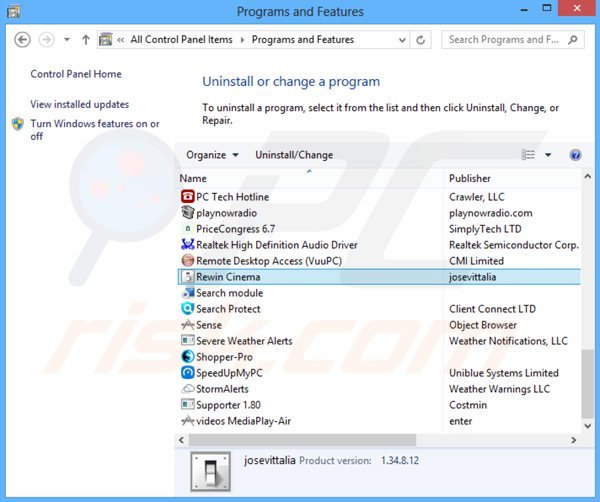Select the Sense program icon
Screen dimensions: 600x502
[x=188, y=325]
